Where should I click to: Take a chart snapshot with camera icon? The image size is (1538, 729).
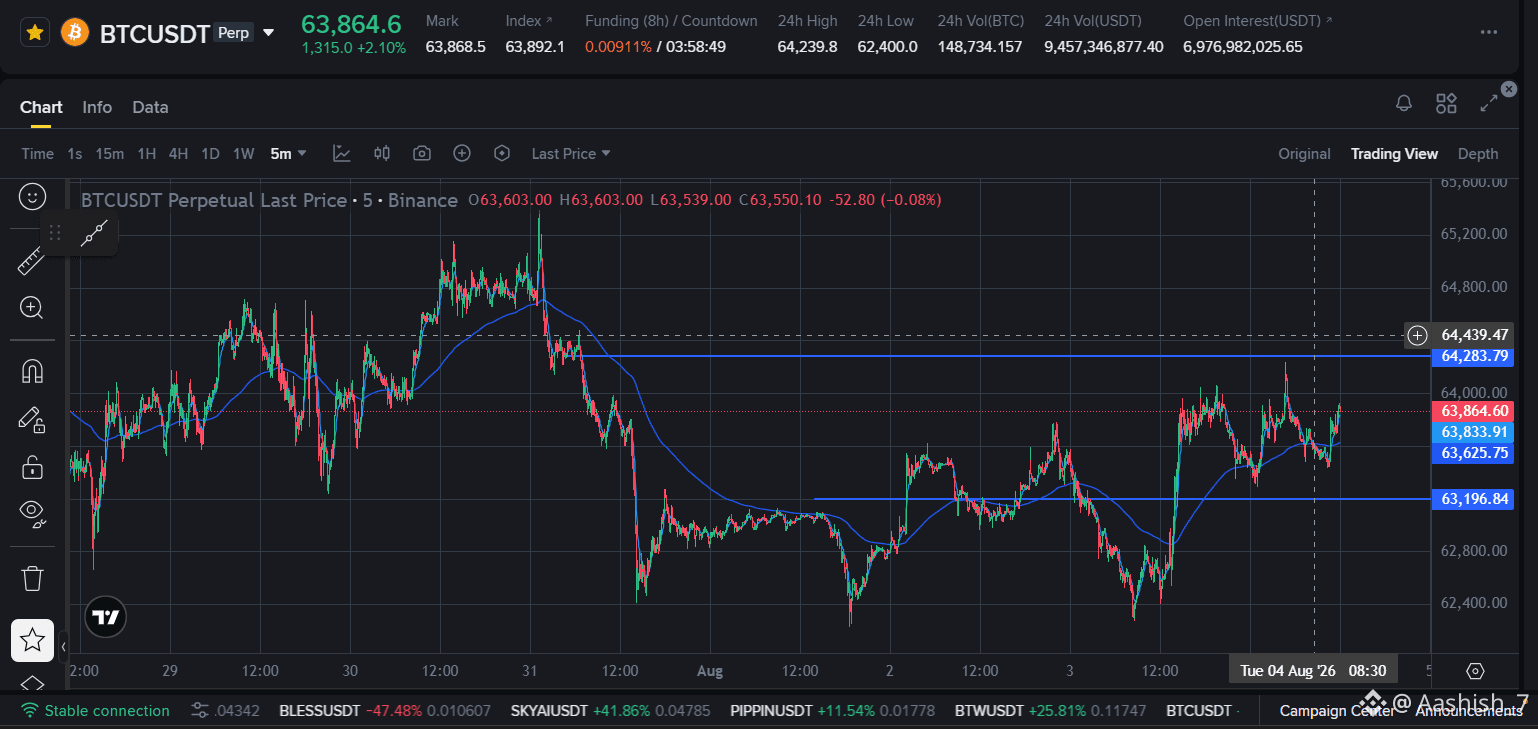(422, 153)
